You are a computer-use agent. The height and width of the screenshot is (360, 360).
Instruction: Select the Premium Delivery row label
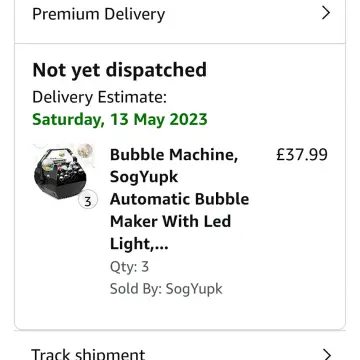99,15
